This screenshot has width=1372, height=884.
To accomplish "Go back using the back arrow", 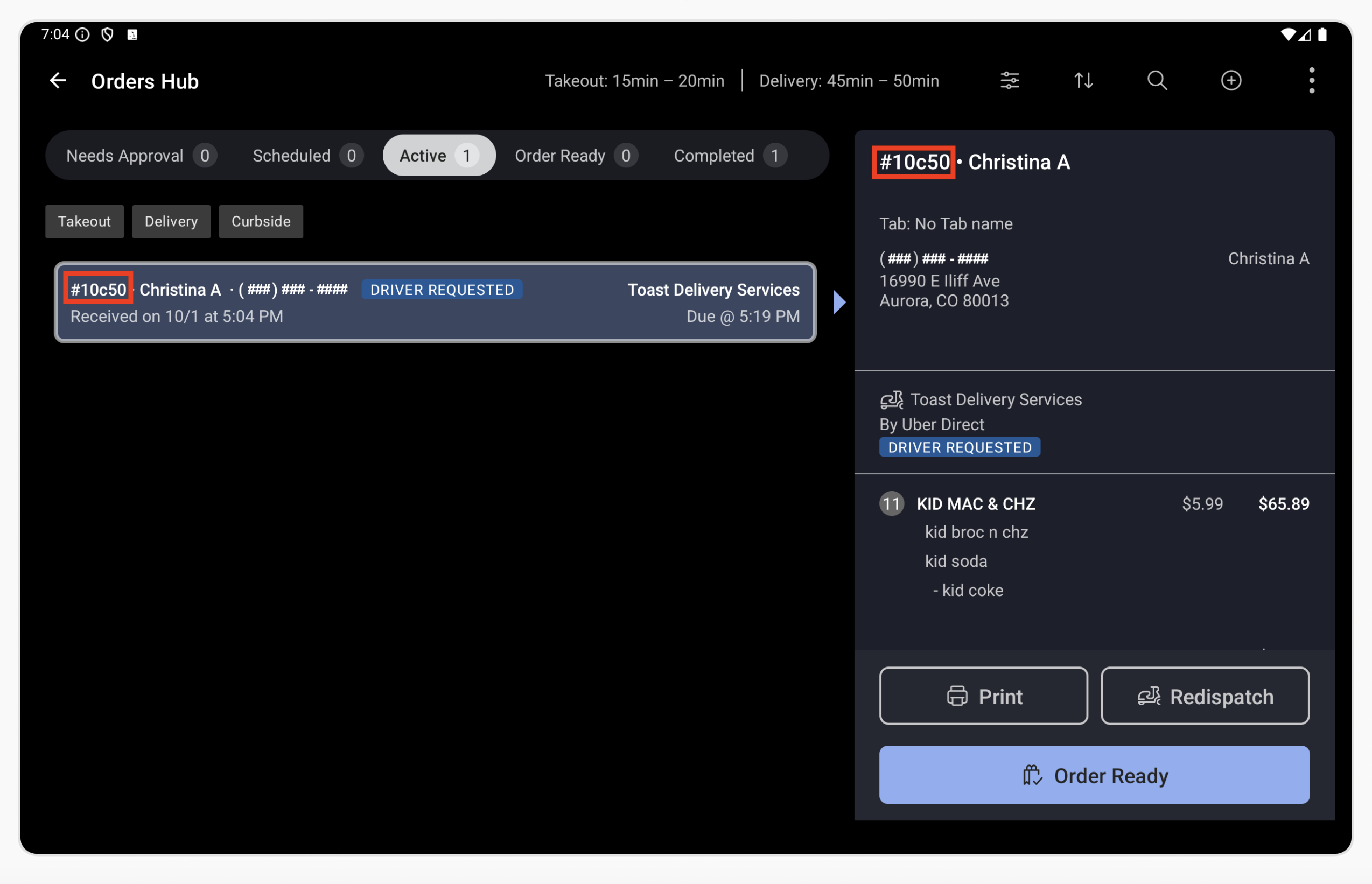I will click(58, 80).
